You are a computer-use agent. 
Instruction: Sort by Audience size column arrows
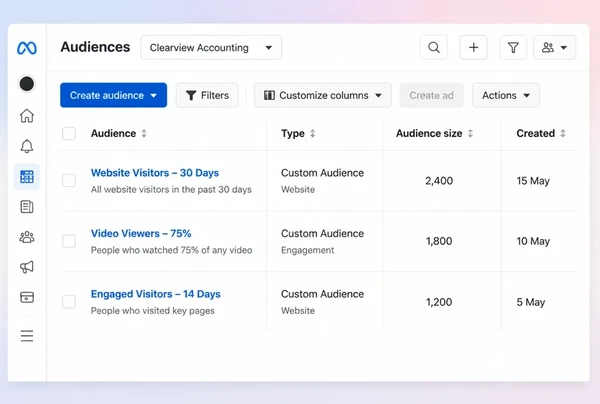point(470,134)
